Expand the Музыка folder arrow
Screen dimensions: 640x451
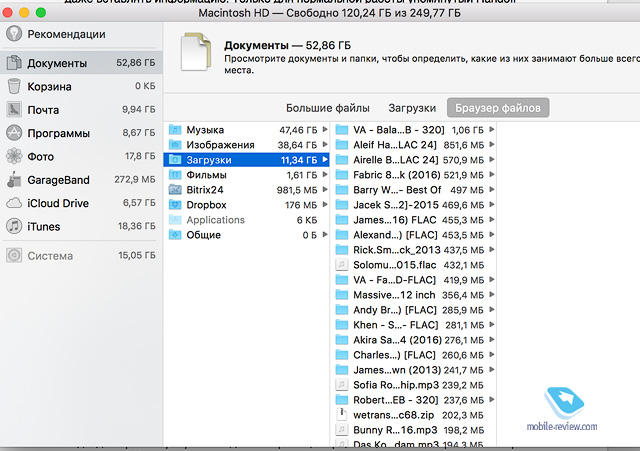[325, 129]
